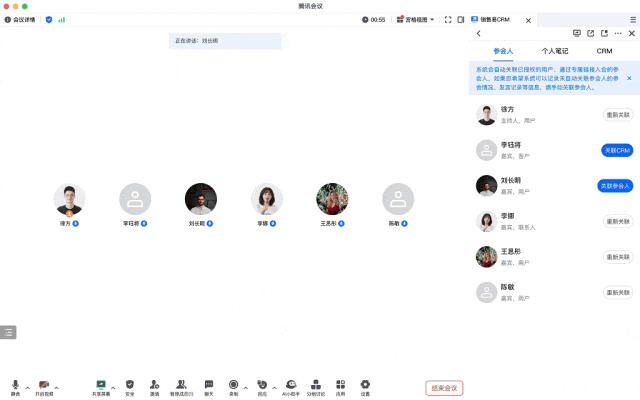Turn on video camera in toolbar
640x400 pixels.
click(x=44, y=386)
